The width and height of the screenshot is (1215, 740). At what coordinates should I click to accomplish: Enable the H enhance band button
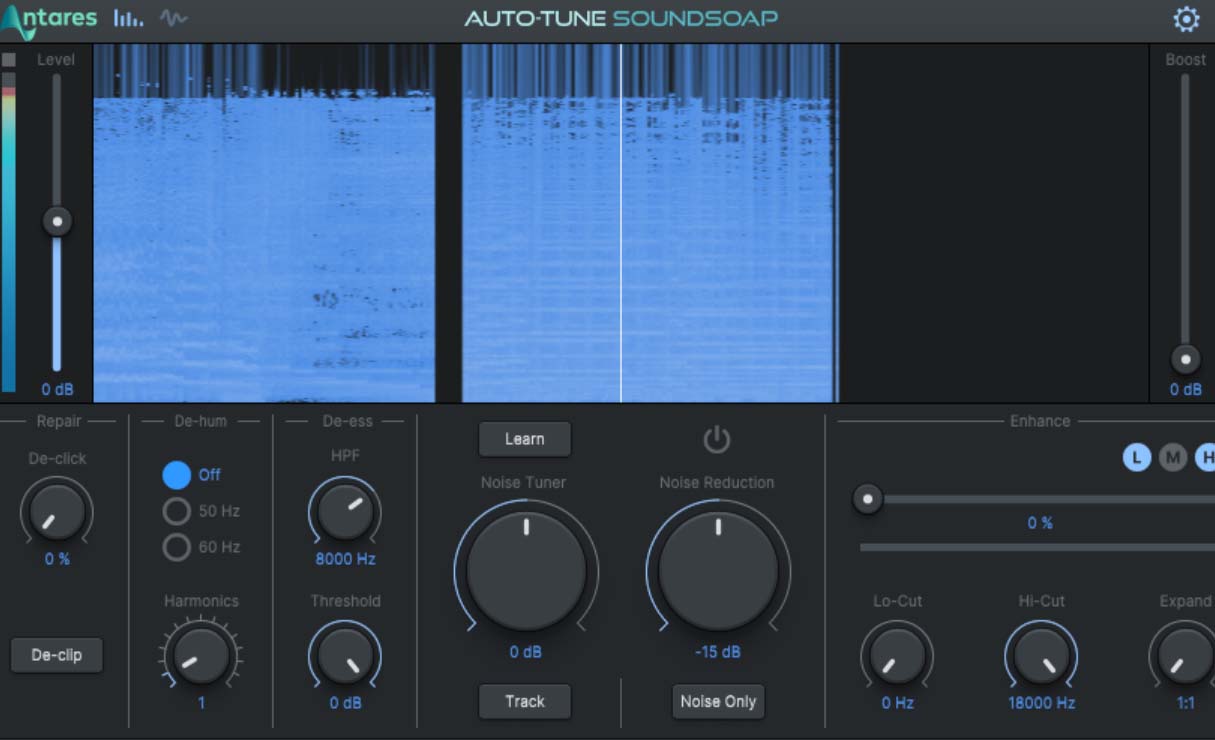[x=1205, y=459]
